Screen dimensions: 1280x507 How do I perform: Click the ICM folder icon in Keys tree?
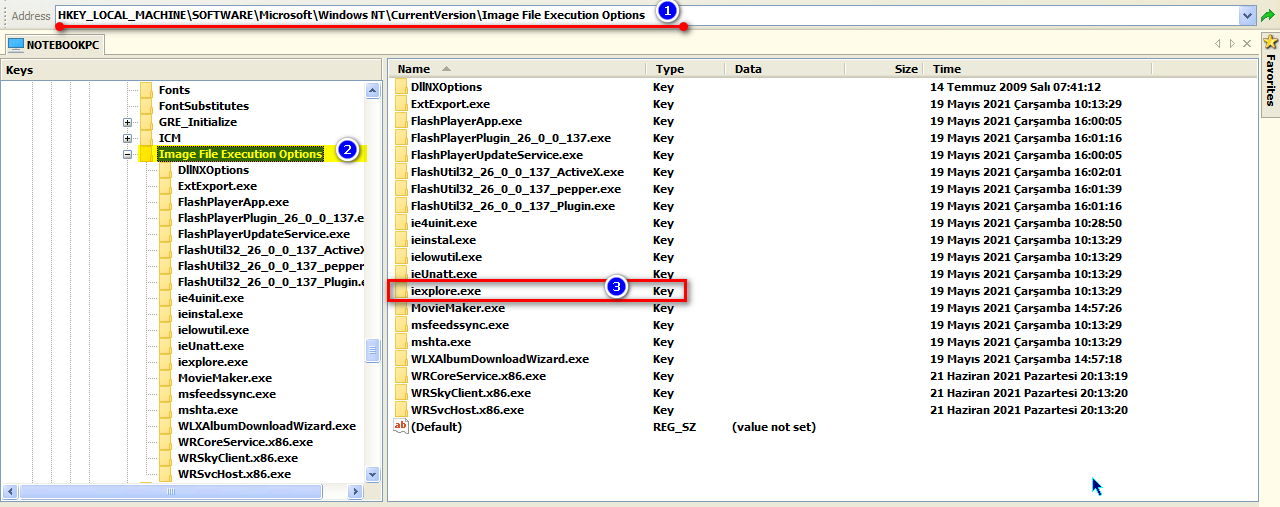(x=146, y=138)
